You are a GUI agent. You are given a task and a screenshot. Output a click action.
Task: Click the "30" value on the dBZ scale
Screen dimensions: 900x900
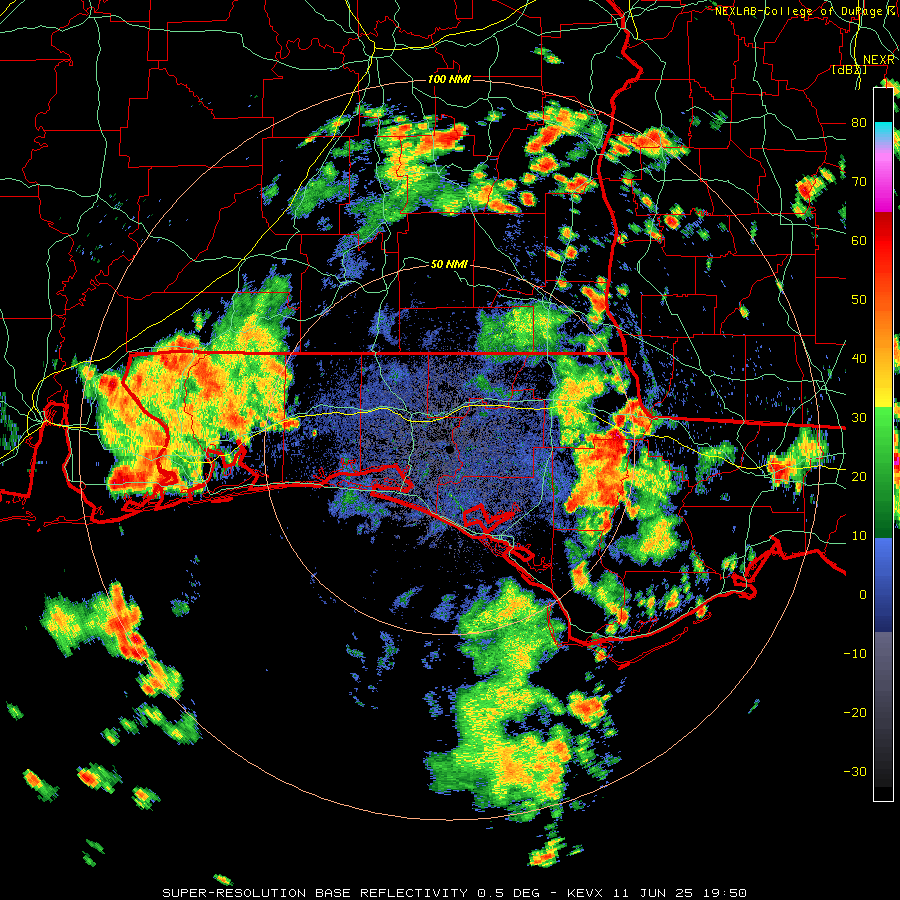coord(859,417)
